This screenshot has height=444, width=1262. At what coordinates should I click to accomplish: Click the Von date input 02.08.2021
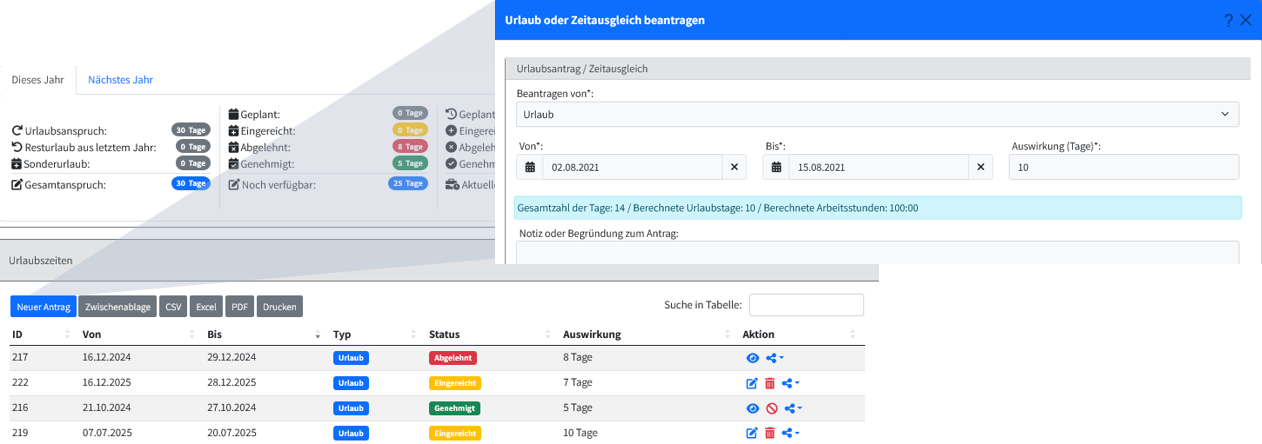[632, 167]
